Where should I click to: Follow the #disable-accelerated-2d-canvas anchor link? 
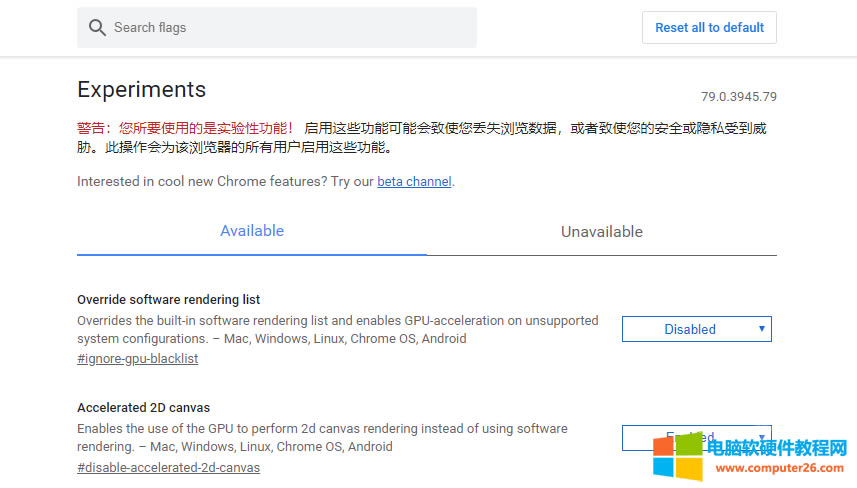coord(168,467)
